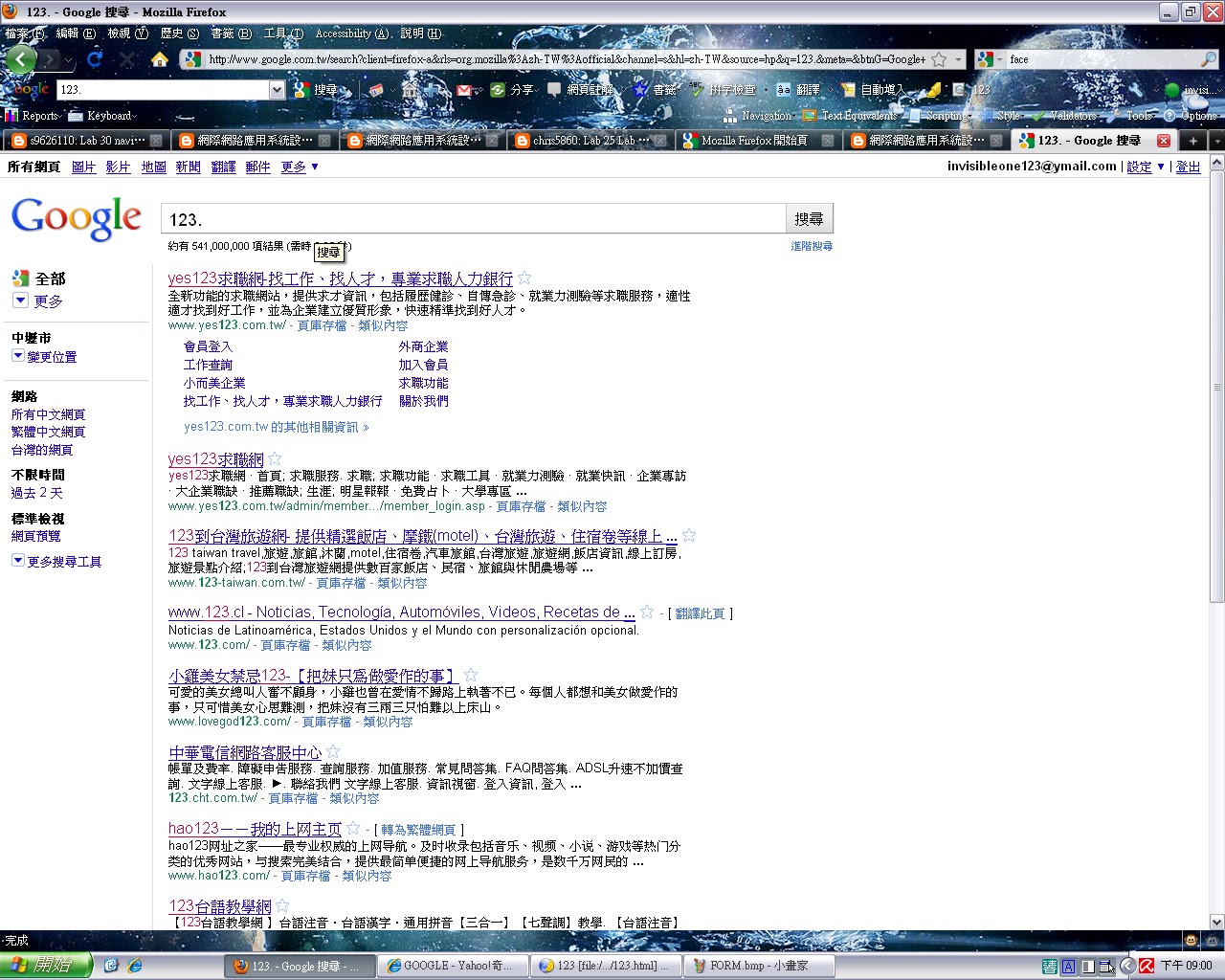The image size is (1225, 980).
Task: Switch to the 'Mozilla Firefox 開始頁' tab
Action: pyautogui.click(x=757, y=141)
